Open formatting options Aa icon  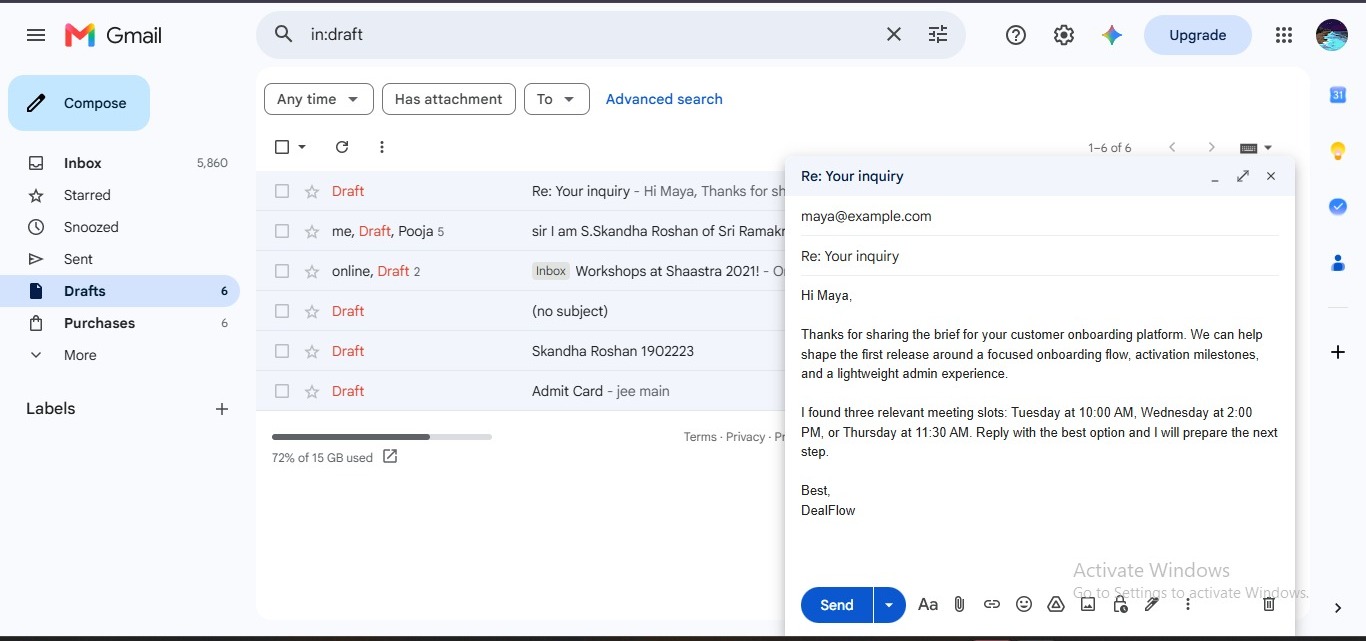(928, 604)
